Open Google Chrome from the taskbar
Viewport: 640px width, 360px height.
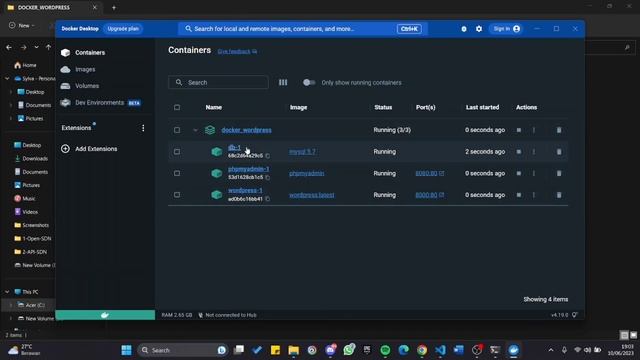tap(422, 350)
